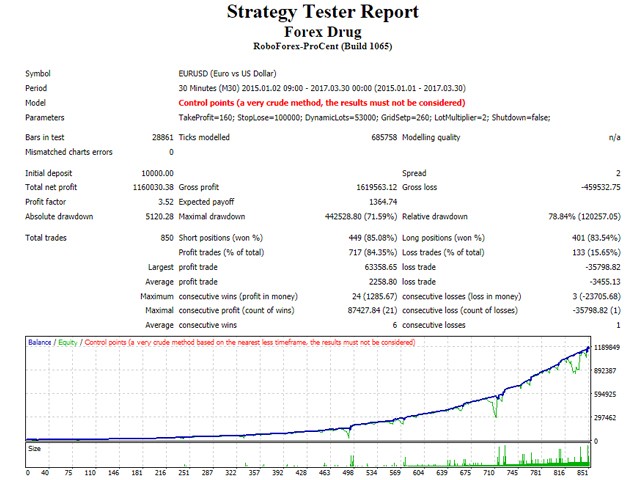Select the 'EURUSD (Euro vs US Dollar)' value
Viewport: 640px width, 480px height.
coord(227,73)
